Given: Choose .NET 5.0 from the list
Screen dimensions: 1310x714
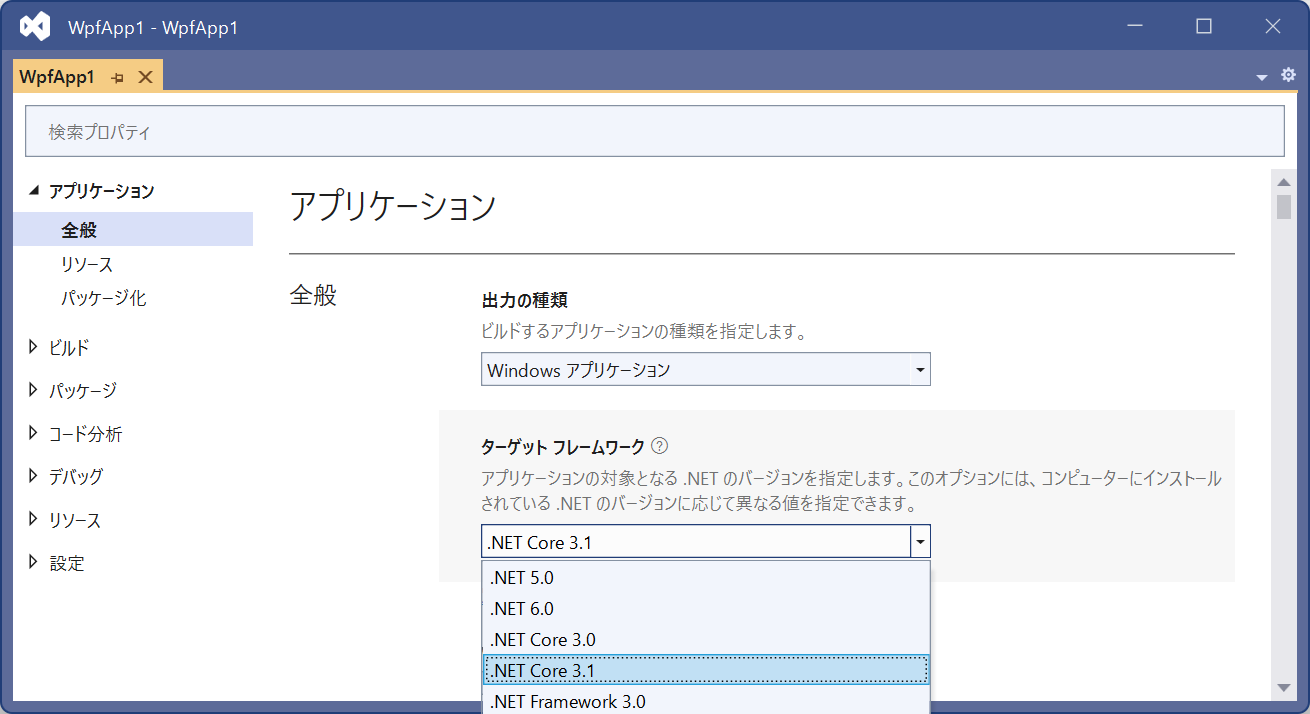Looking at the screenshot, I should coord(706,577).
